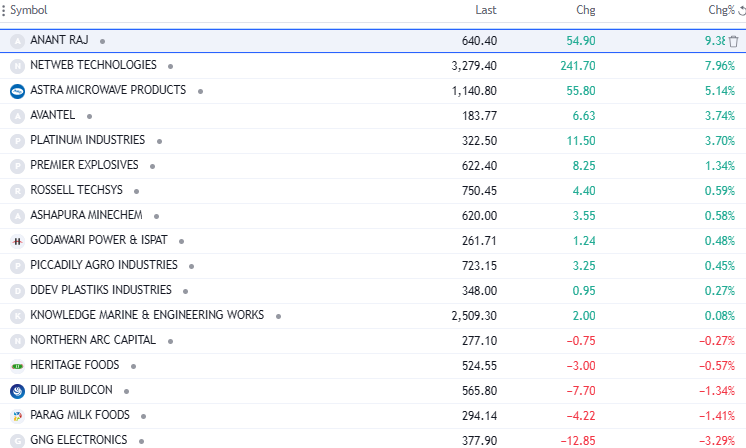746x448 pixels.
Task: Select the DDEV PLASTIKS INDUSTRIES symbol name
Action: coord(101,290)
